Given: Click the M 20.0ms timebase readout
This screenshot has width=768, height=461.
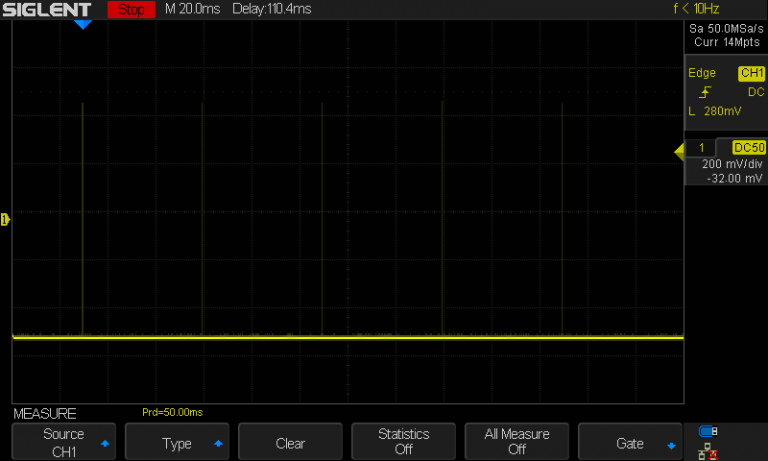Looking at the screenshot, I should (193, 9).
